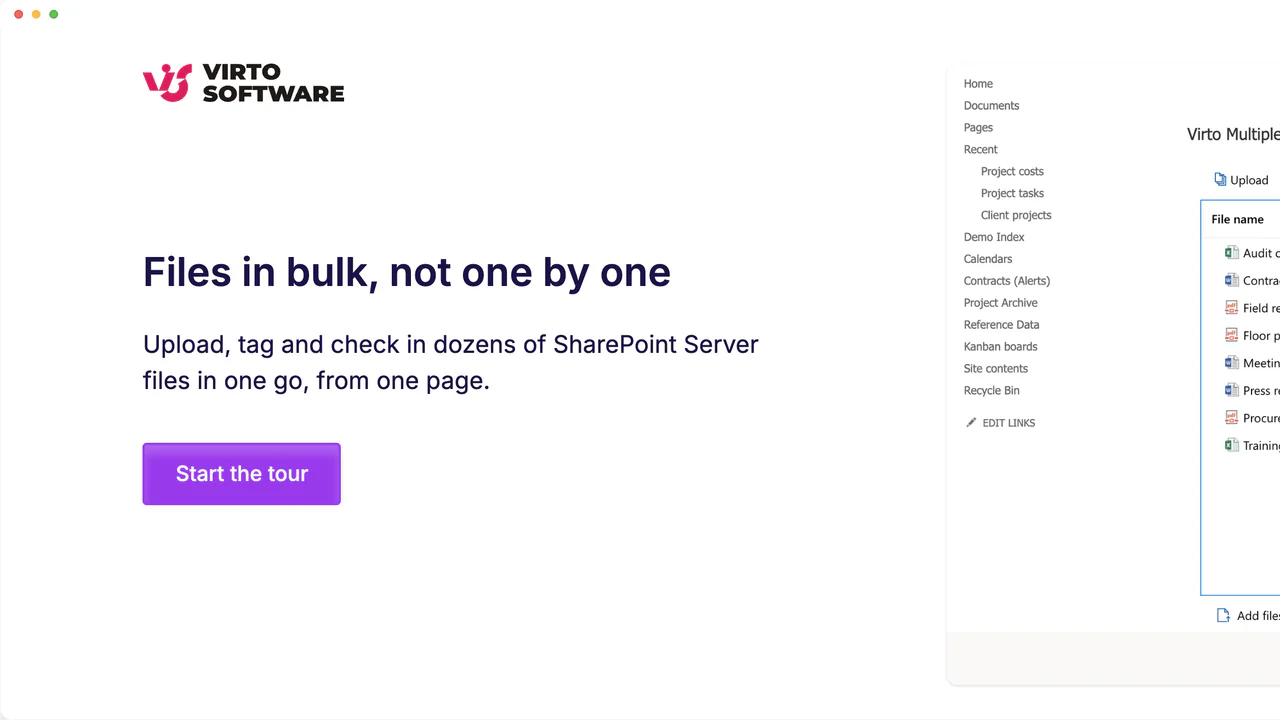Navigate to Demo Index
This screenshot has width=1280, height=720.
tap(994, 238)
